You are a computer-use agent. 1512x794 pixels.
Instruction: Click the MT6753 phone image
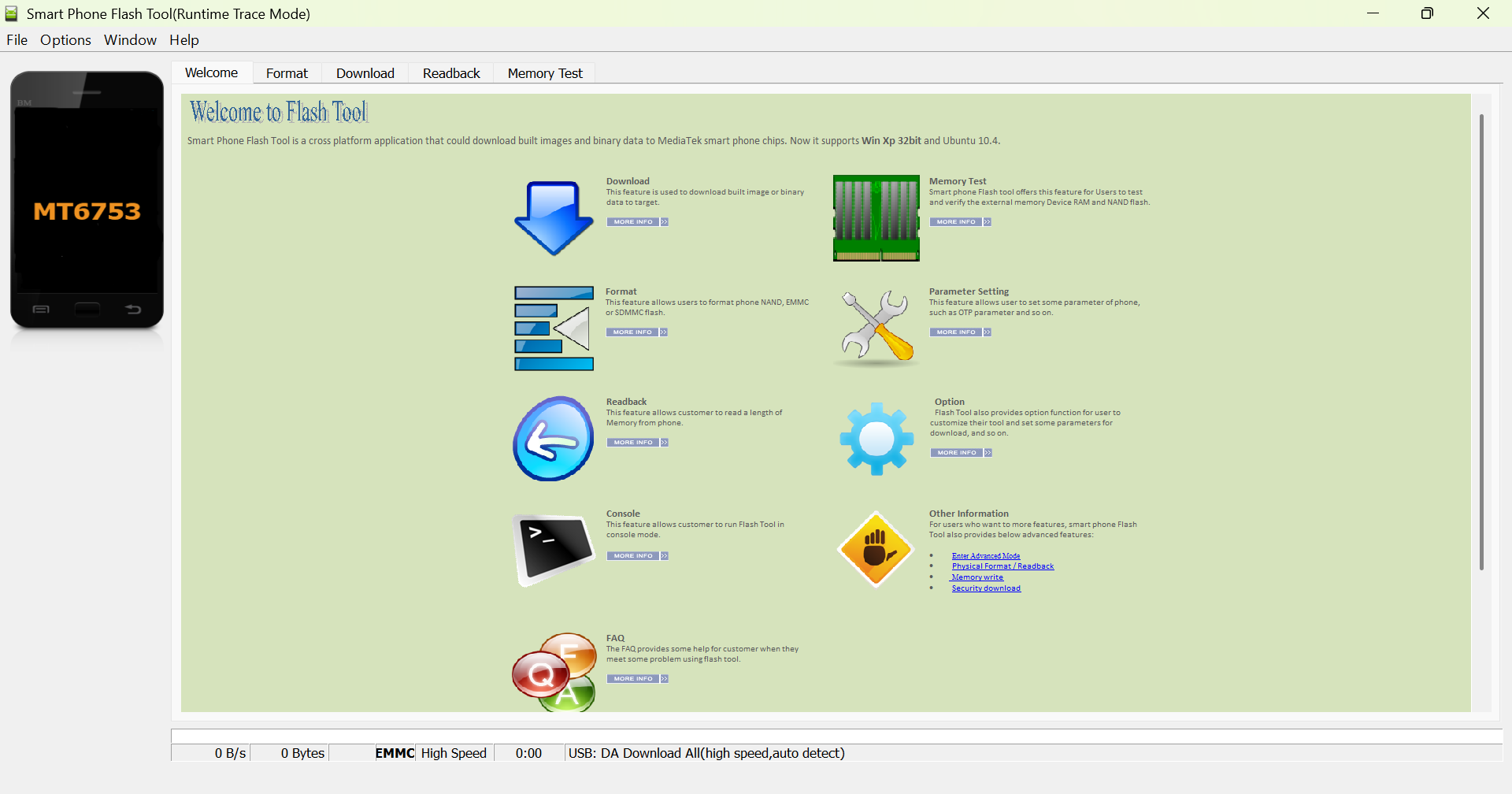[x=87, y=199]
